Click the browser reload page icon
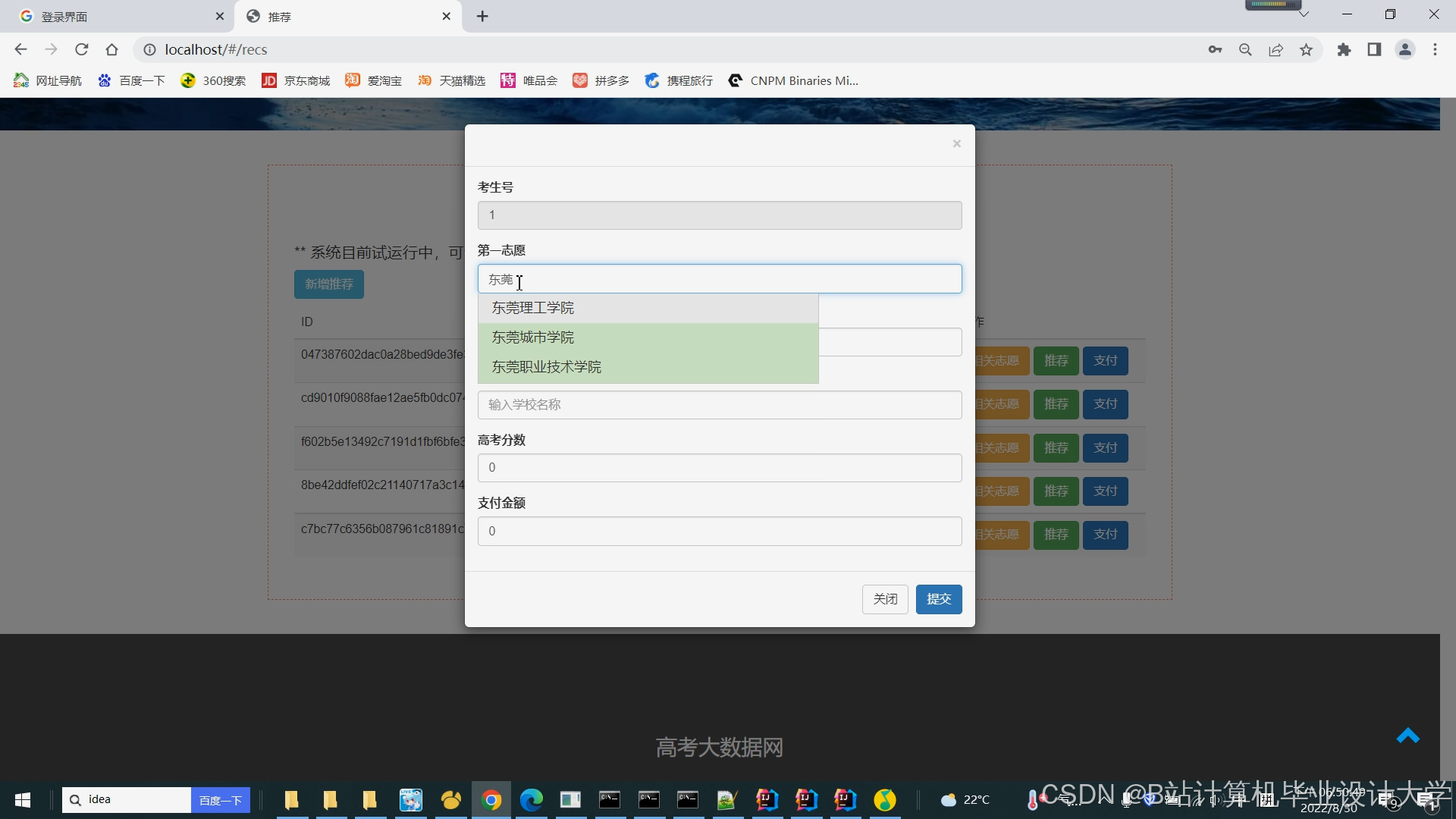Screen dimensions: 1456x819 pos(82,50)
